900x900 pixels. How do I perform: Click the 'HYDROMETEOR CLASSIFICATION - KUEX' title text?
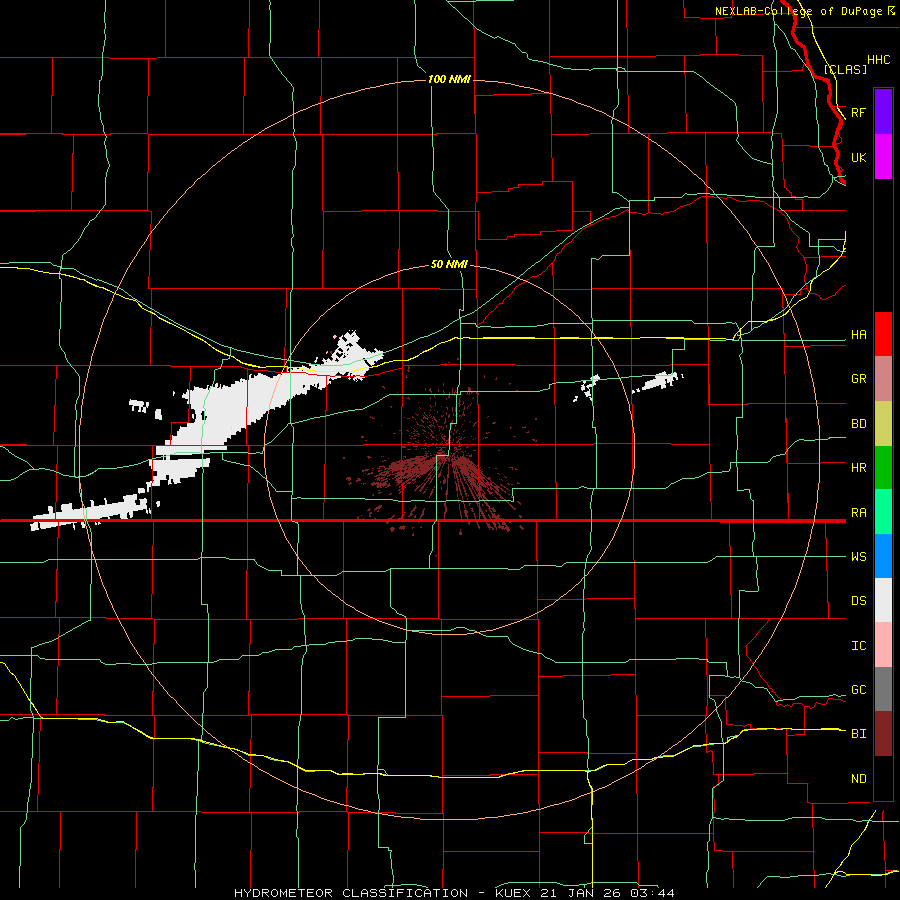pos(382,893)
